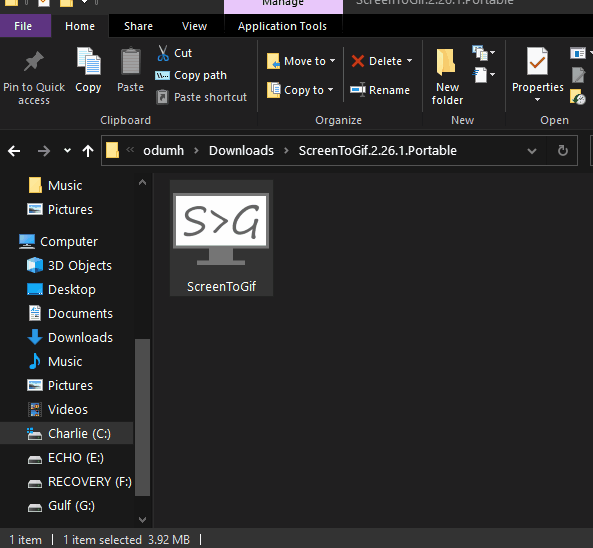
Task: Open Pictures under Computer
Action: 60,385
